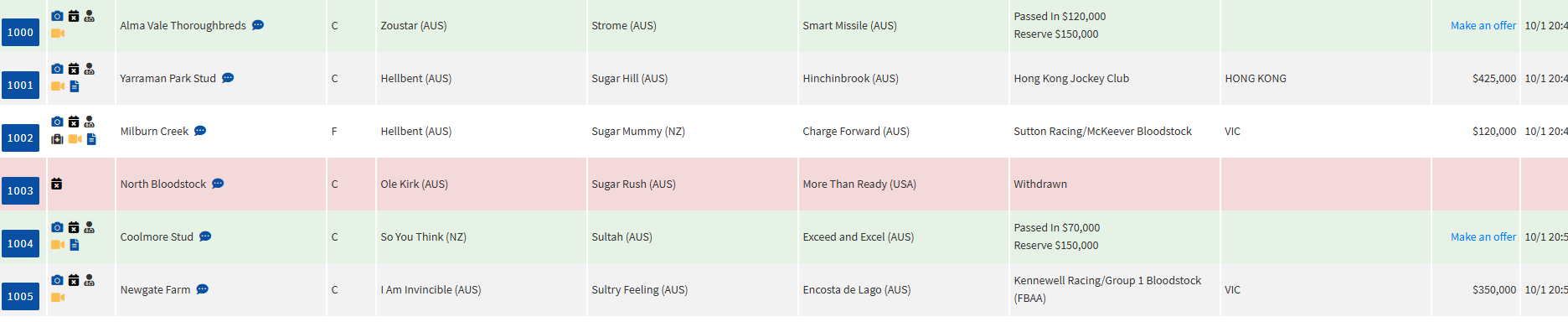Click the Yarraman Park Stud vendor name
The width and height of the screenshot is (1568, 322).
[168, 79]
